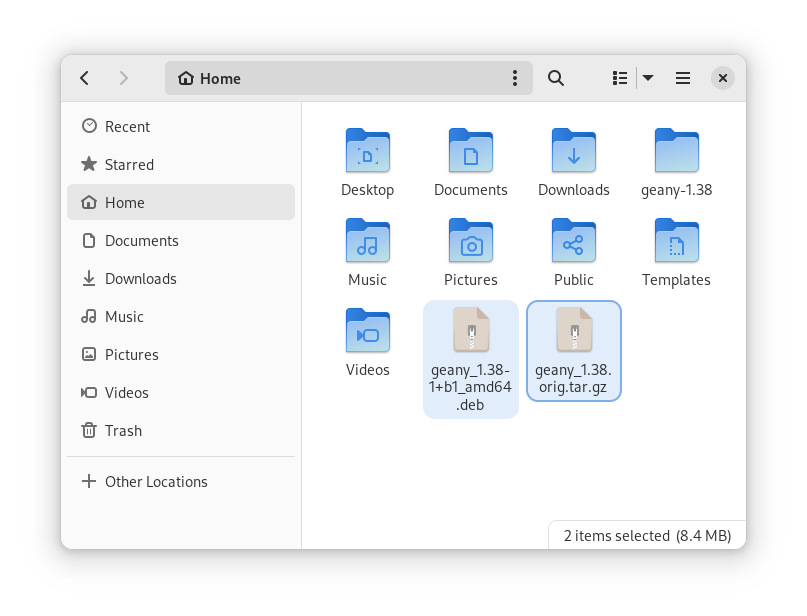Image resolution: width=807 pixels, height=616 pixels.
Task: Select the Public folder icon
Action: click(574, 240)
